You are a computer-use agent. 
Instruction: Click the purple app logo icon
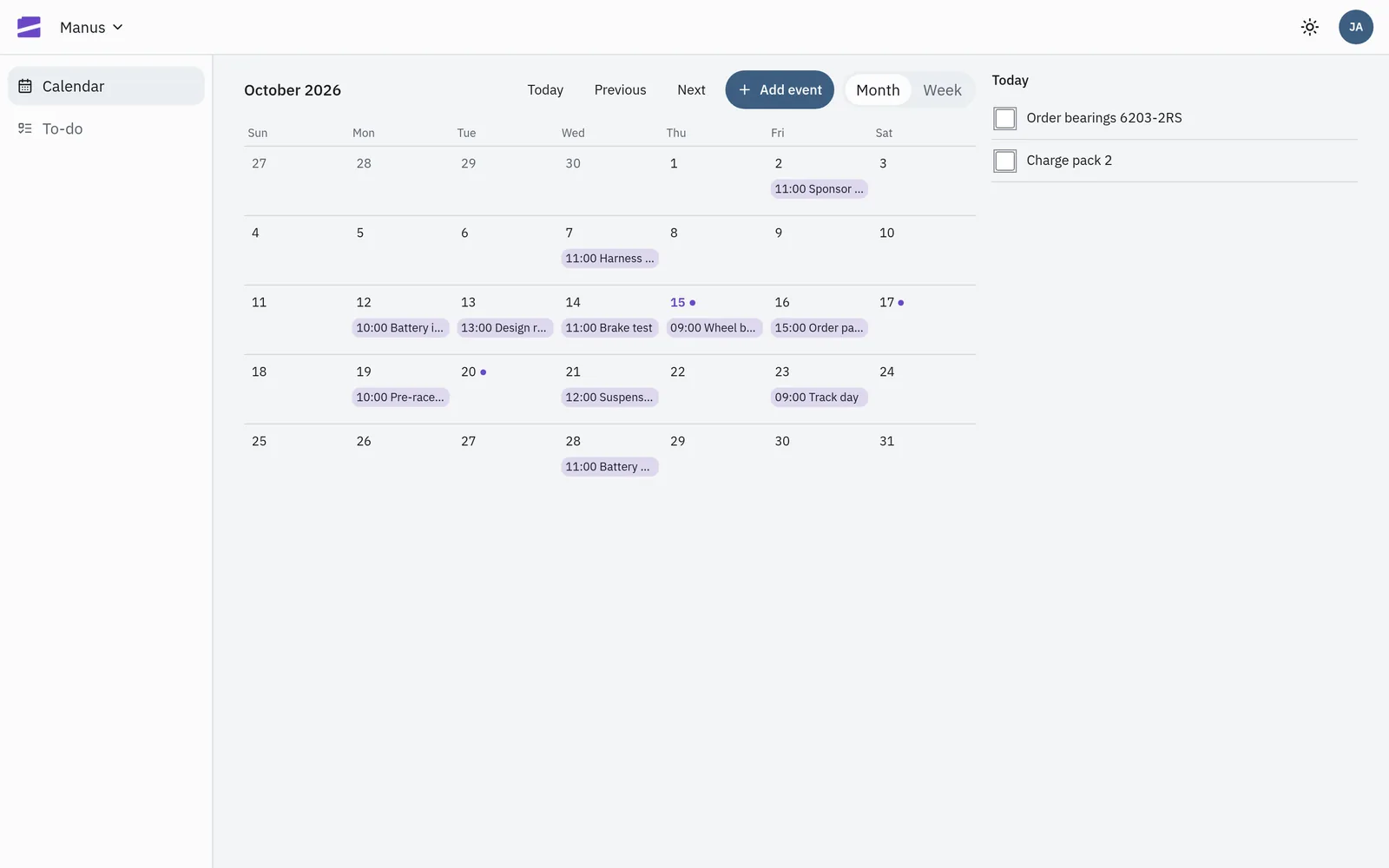coord(29,27)
